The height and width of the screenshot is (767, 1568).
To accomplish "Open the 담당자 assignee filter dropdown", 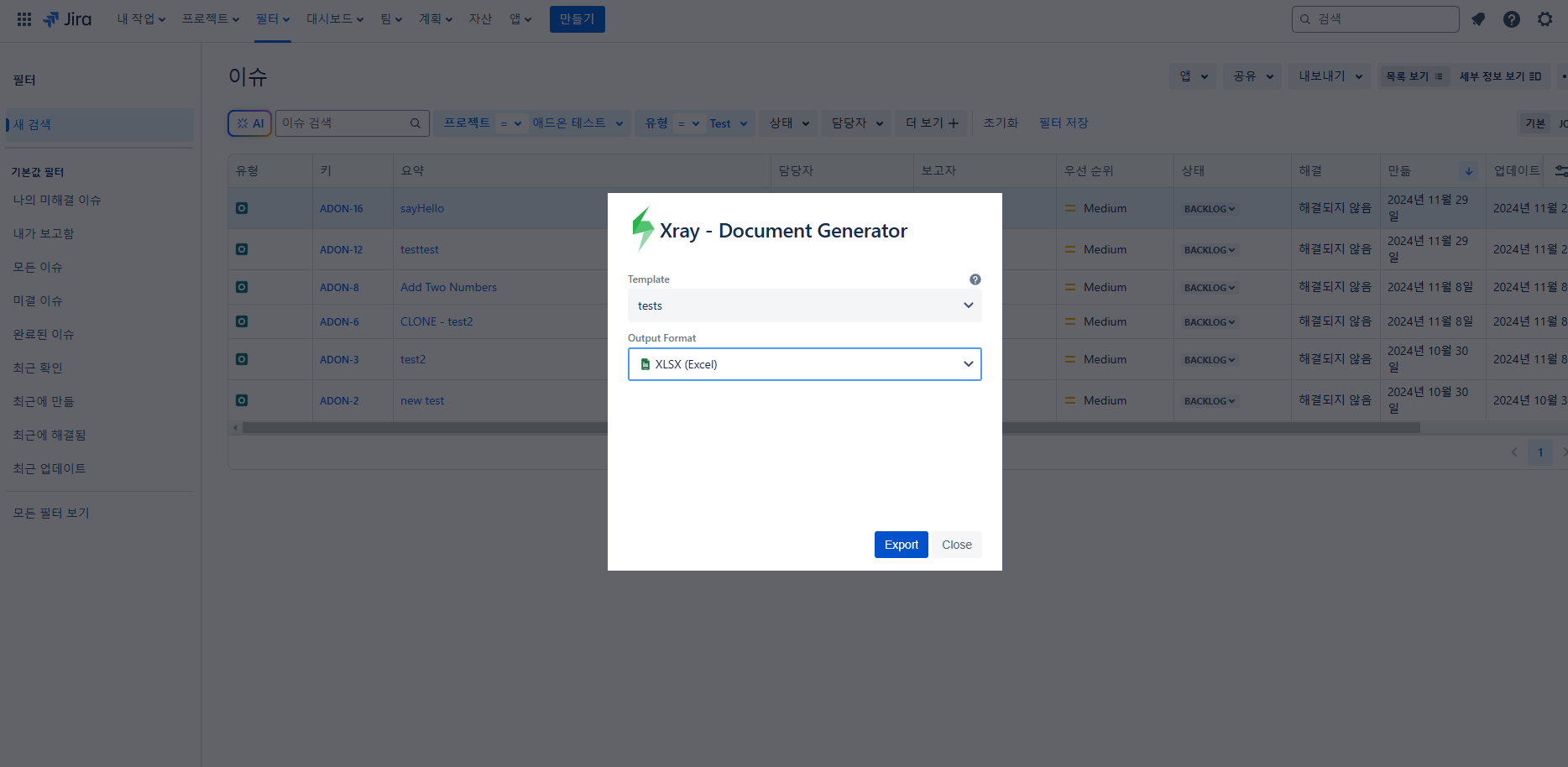I will click(857, 123).
